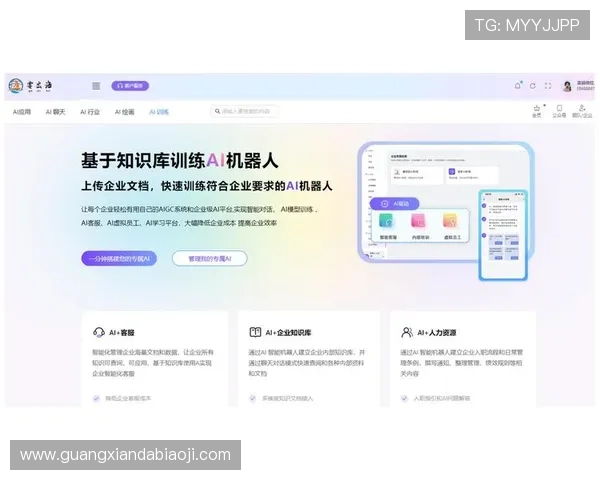Switch to the AI 绘画 tab
Viewport: 600px width, 480px height.
click(x=125, y=112)
